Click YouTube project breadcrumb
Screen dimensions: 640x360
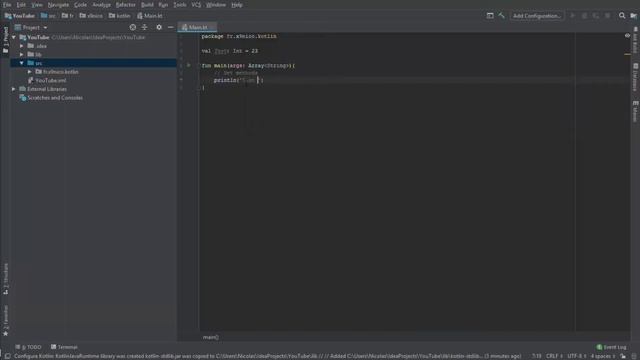pos(20,16)
